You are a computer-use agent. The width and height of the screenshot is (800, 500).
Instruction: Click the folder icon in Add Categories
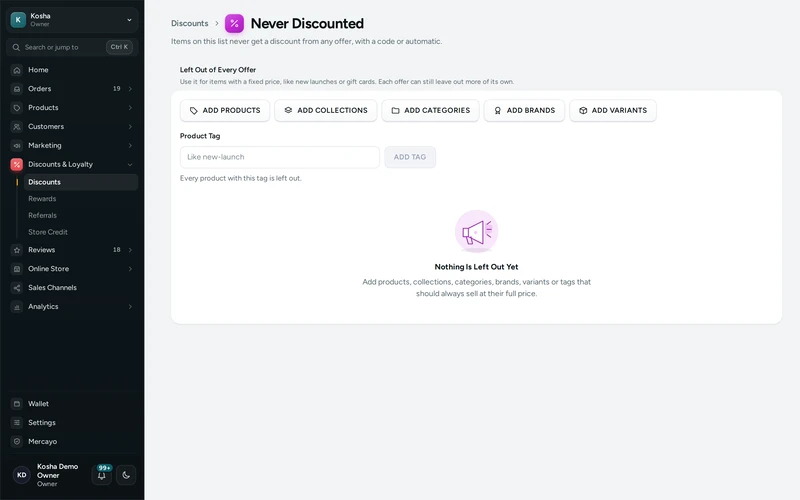coord(395,111)
